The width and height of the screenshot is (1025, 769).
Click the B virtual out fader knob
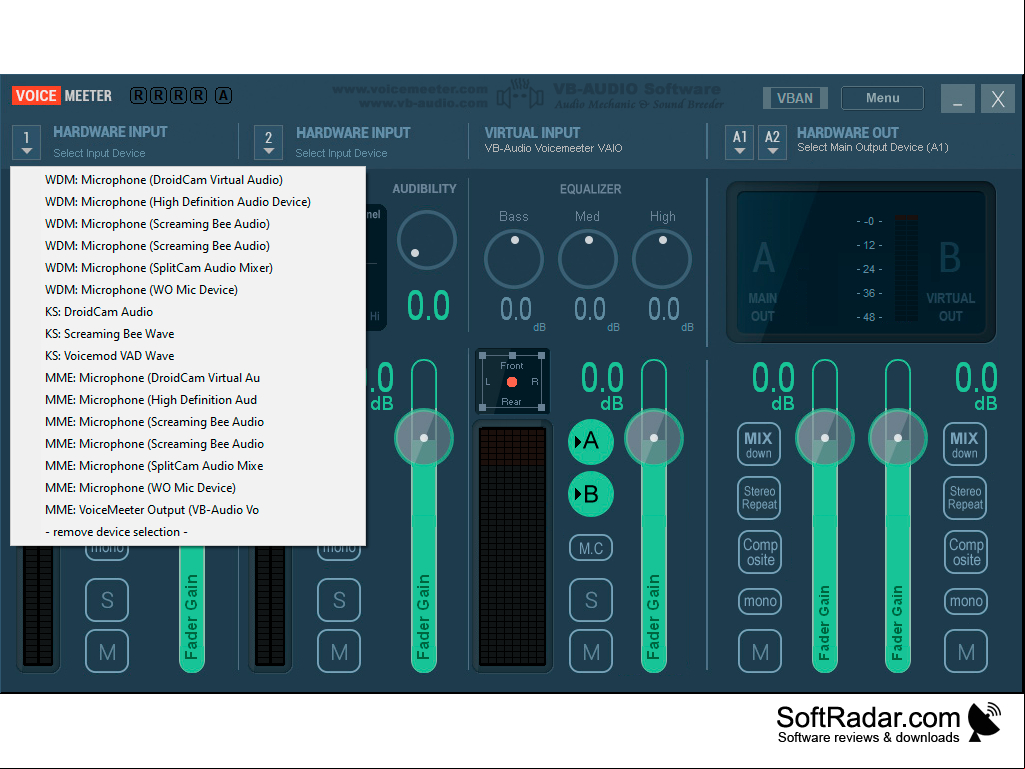click(898, 438)
